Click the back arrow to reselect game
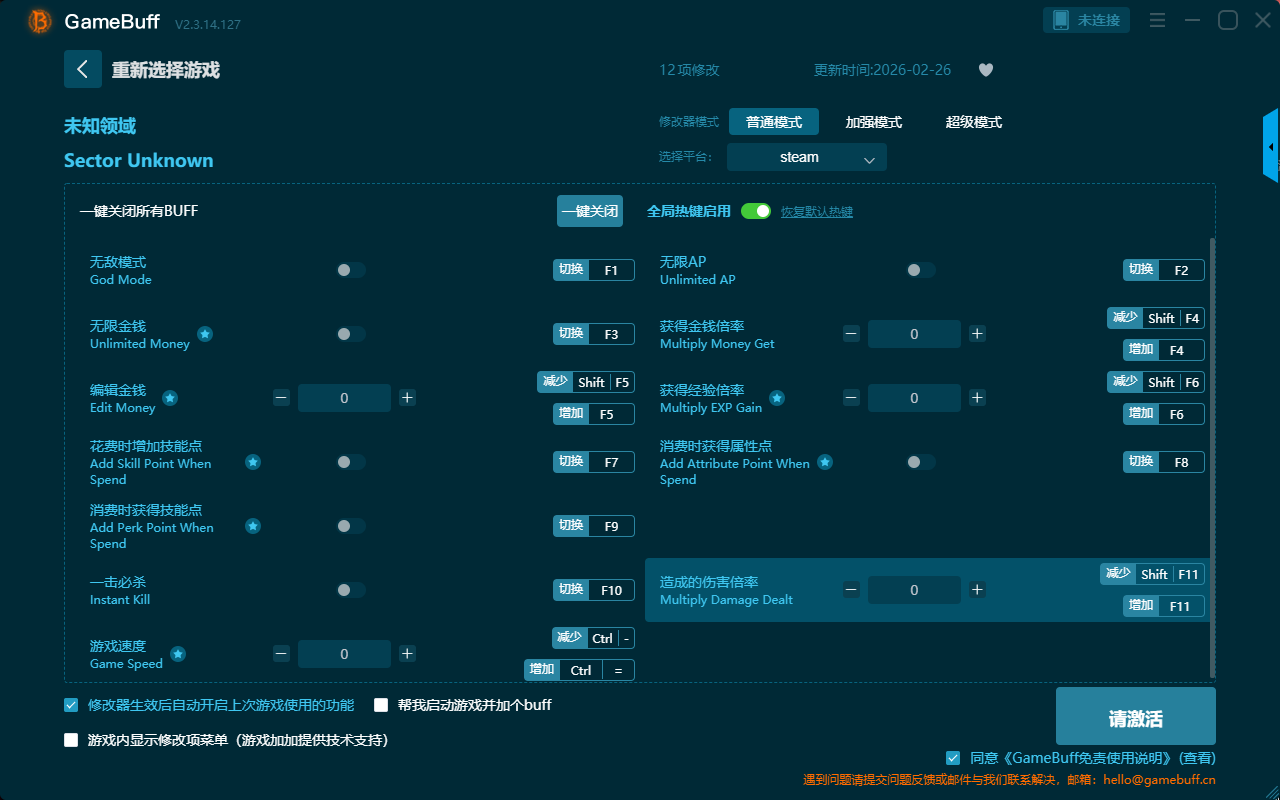The height and width of the screenshot is (800, 1280). click(83, 69)
